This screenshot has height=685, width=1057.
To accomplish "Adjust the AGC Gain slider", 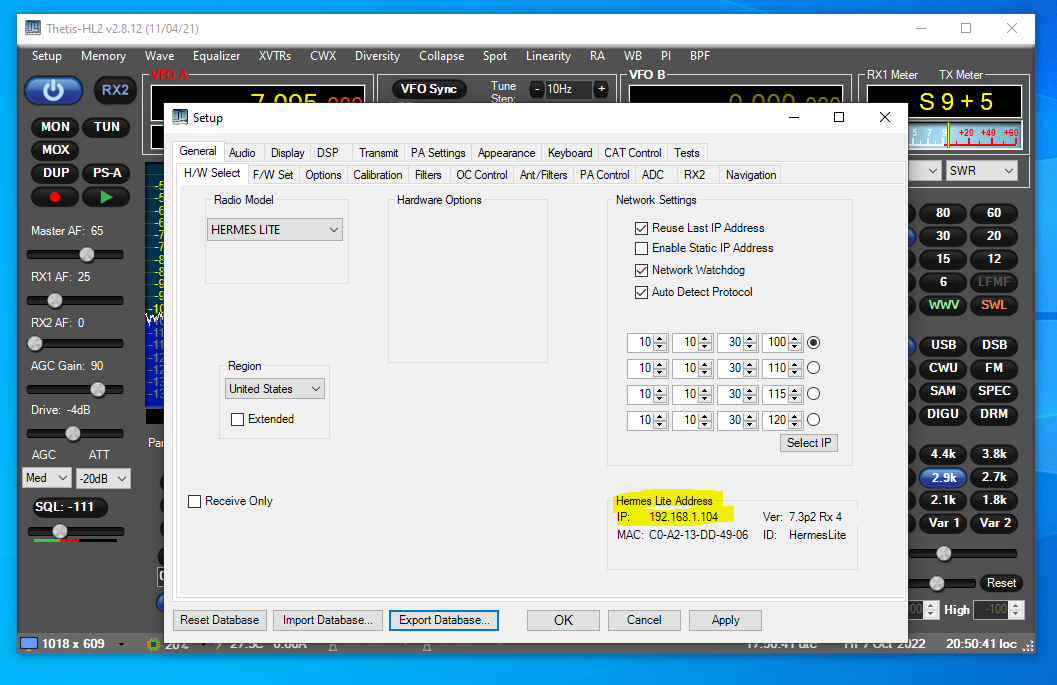I will [75, 389].
